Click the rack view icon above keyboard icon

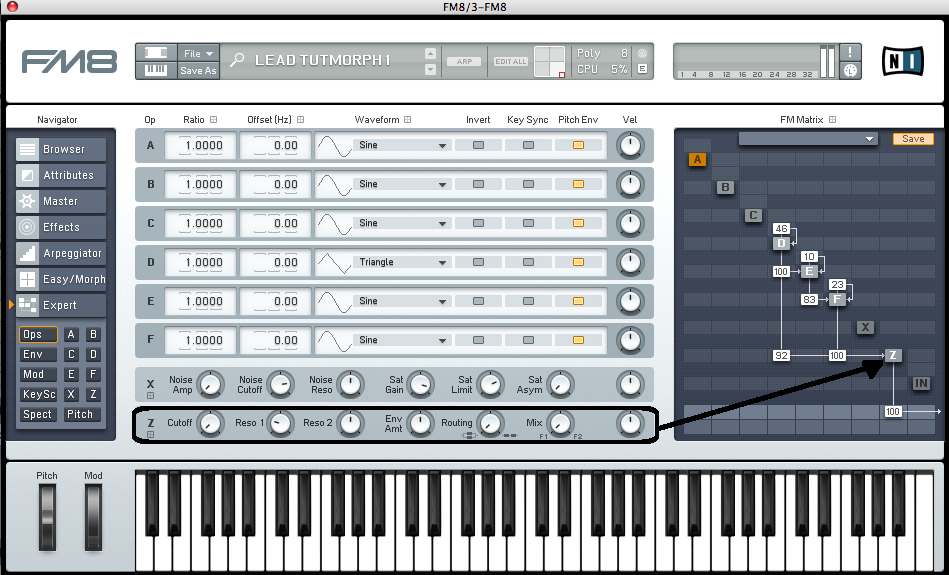(x=156, y=53)
